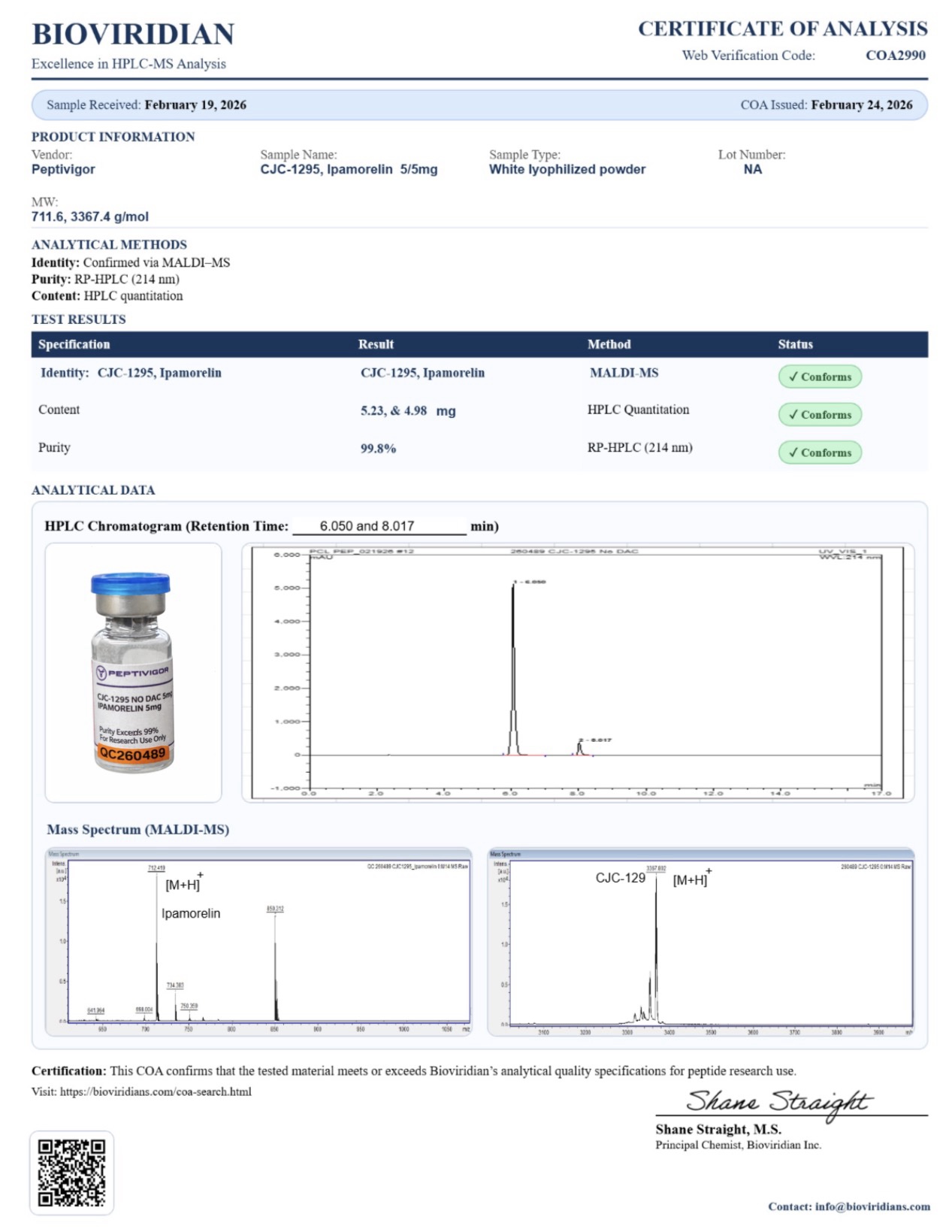The height and width of the screenshot is (1232, 952).
Task: Click the web verification code COA2990
Action: (895, 55)
